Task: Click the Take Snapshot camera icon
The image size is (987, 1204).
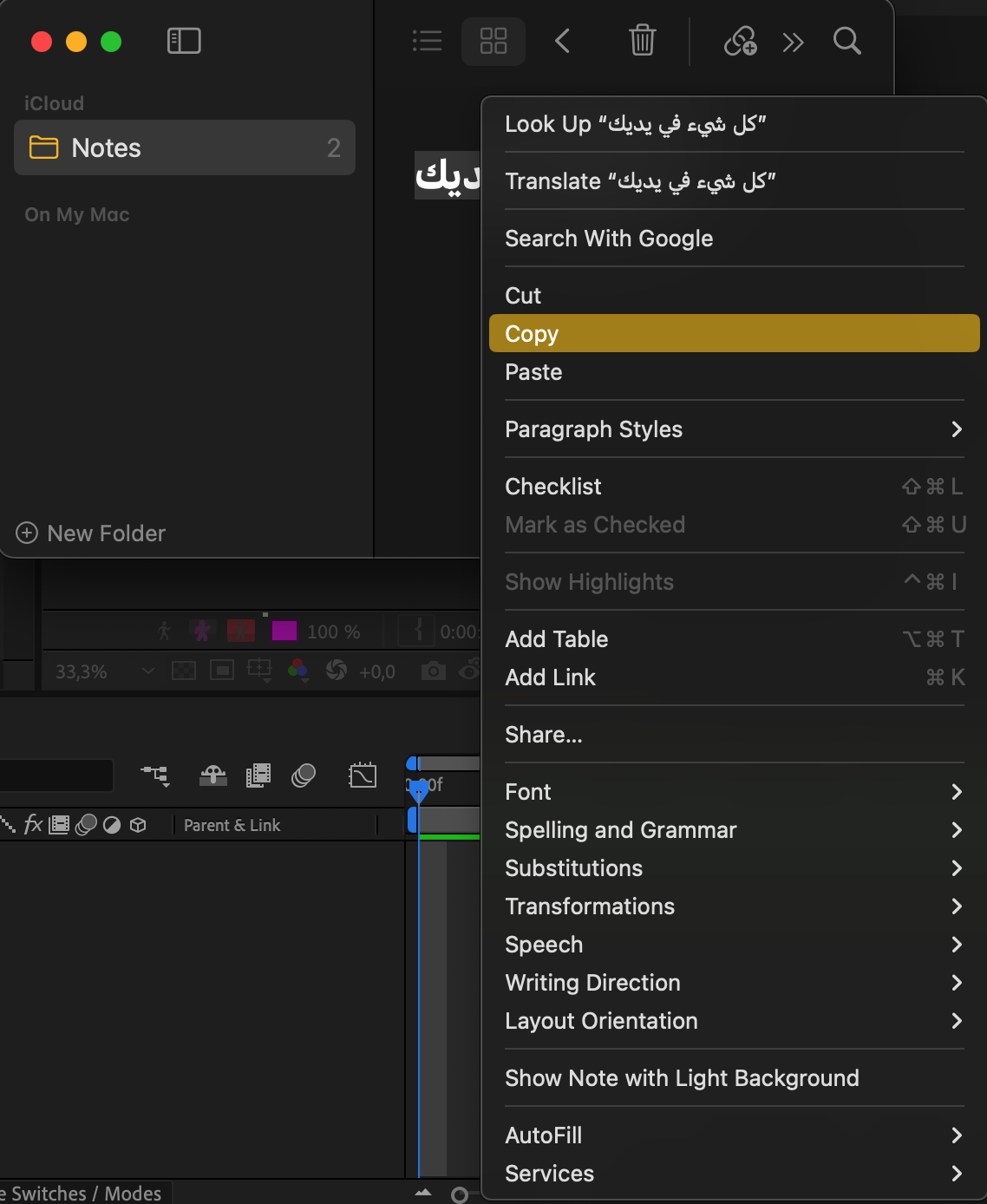Action: point(433,671)
